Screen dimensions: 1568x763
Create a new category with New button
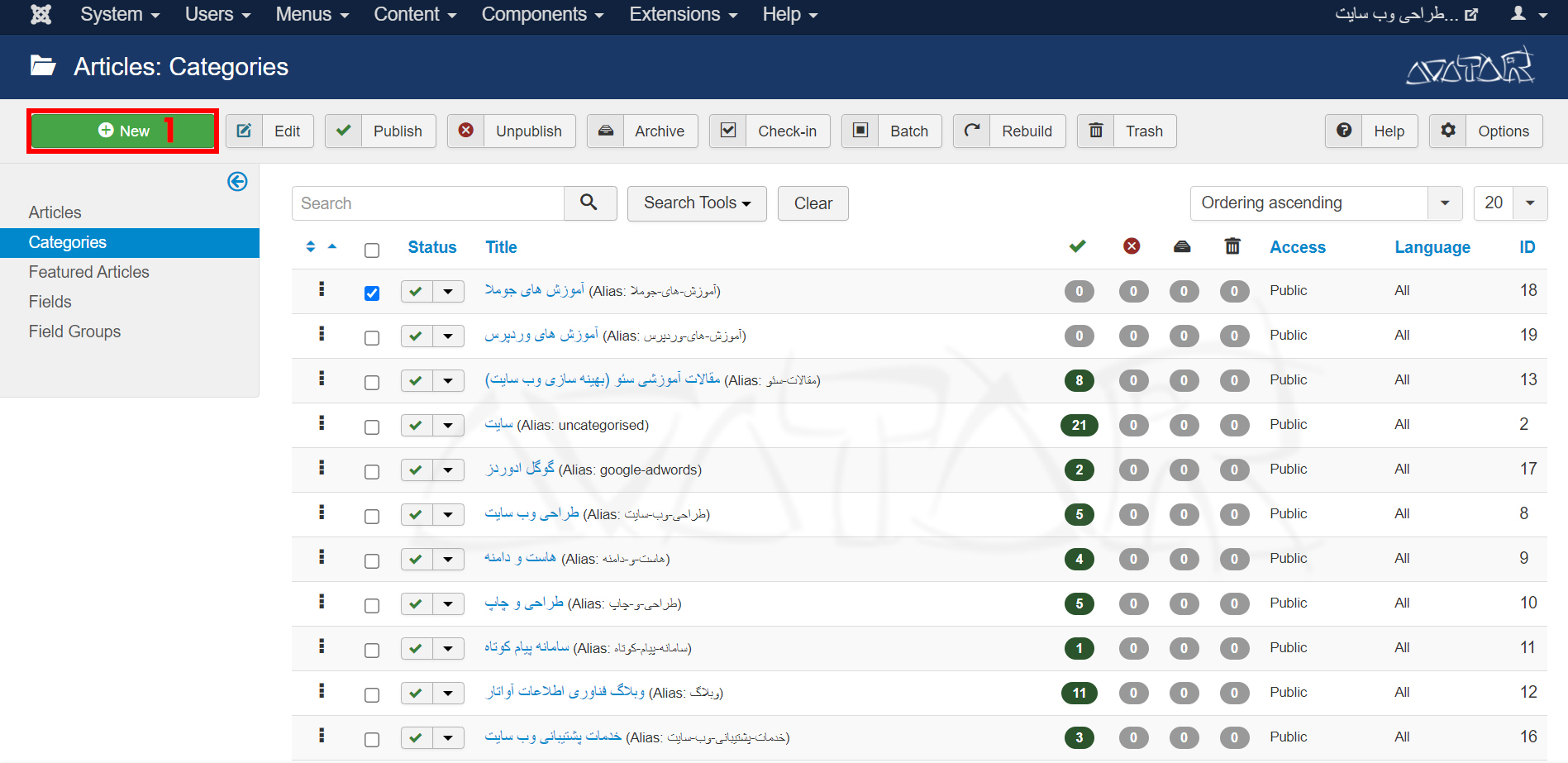click(x=122, y=131)
